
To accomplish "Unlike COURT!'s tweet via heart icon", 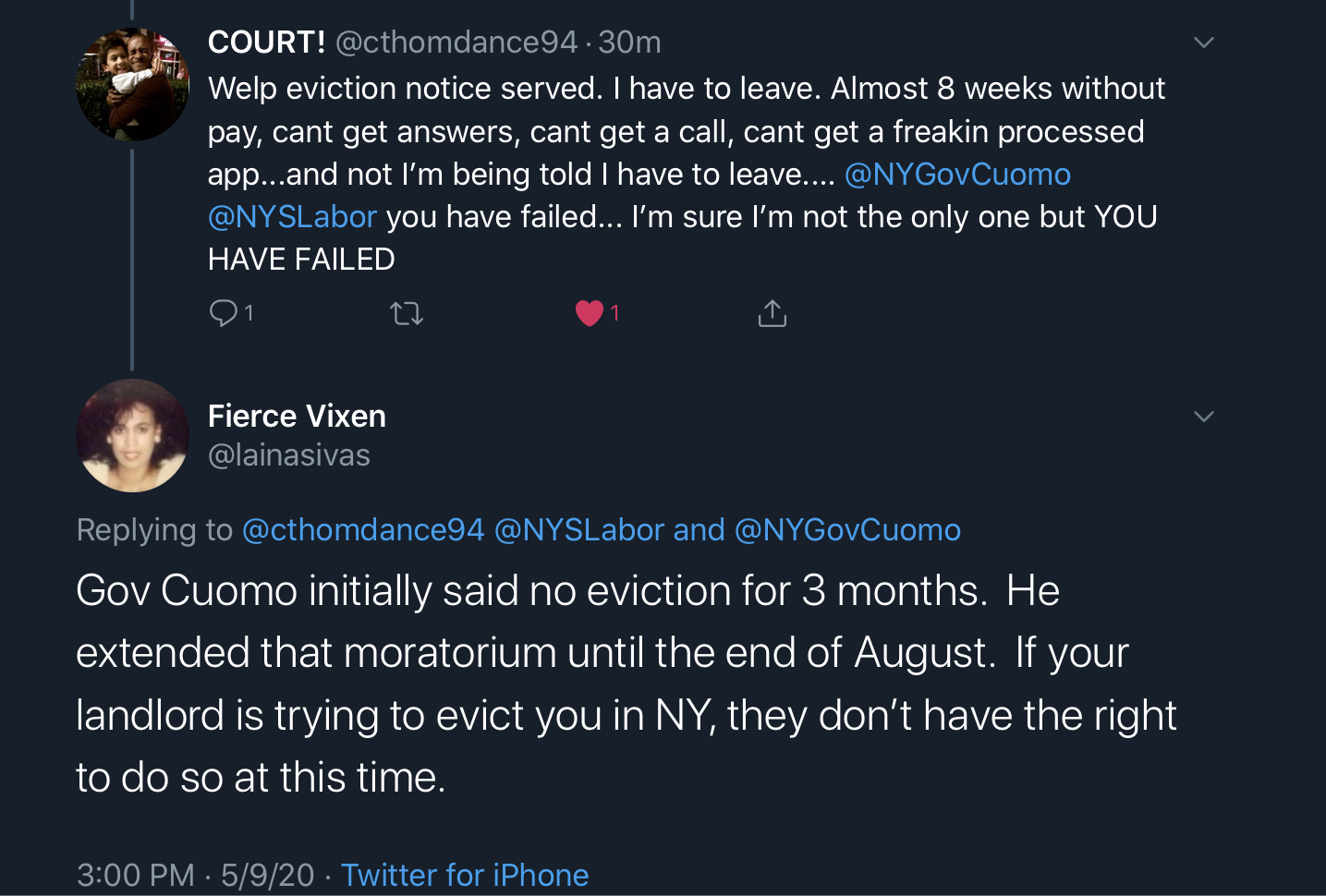I will (590, 313).
